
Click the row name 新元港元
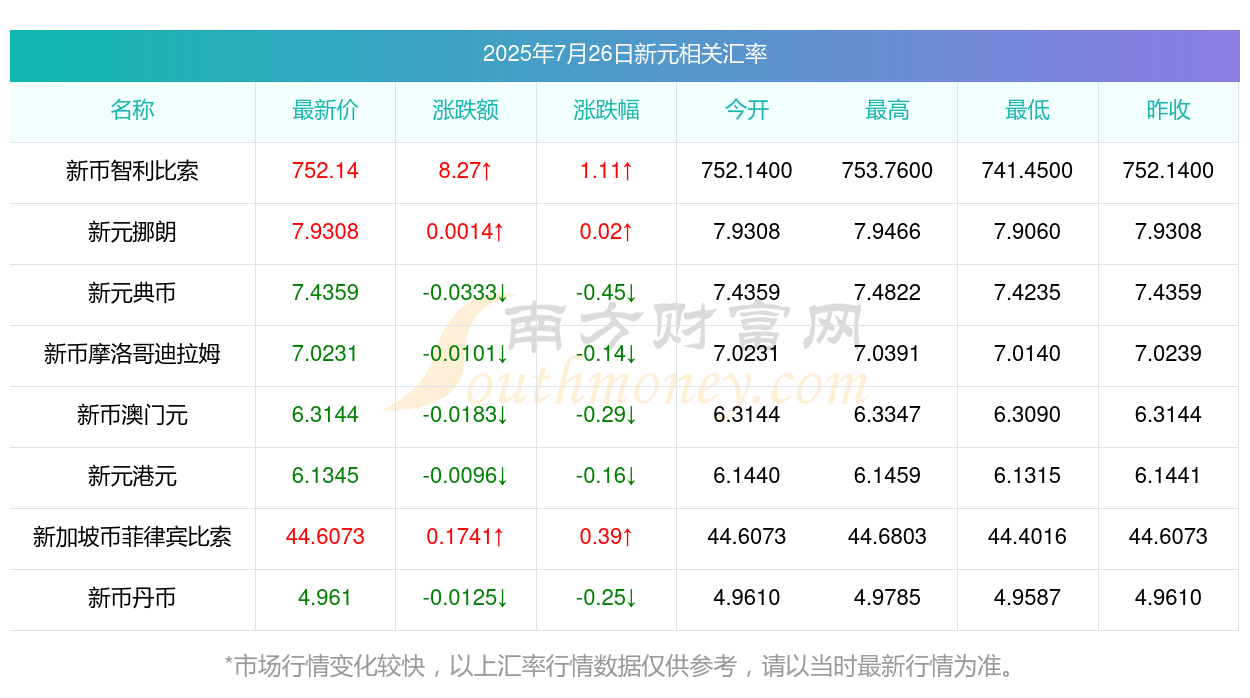pyautogui.click(x=132, y=476)
